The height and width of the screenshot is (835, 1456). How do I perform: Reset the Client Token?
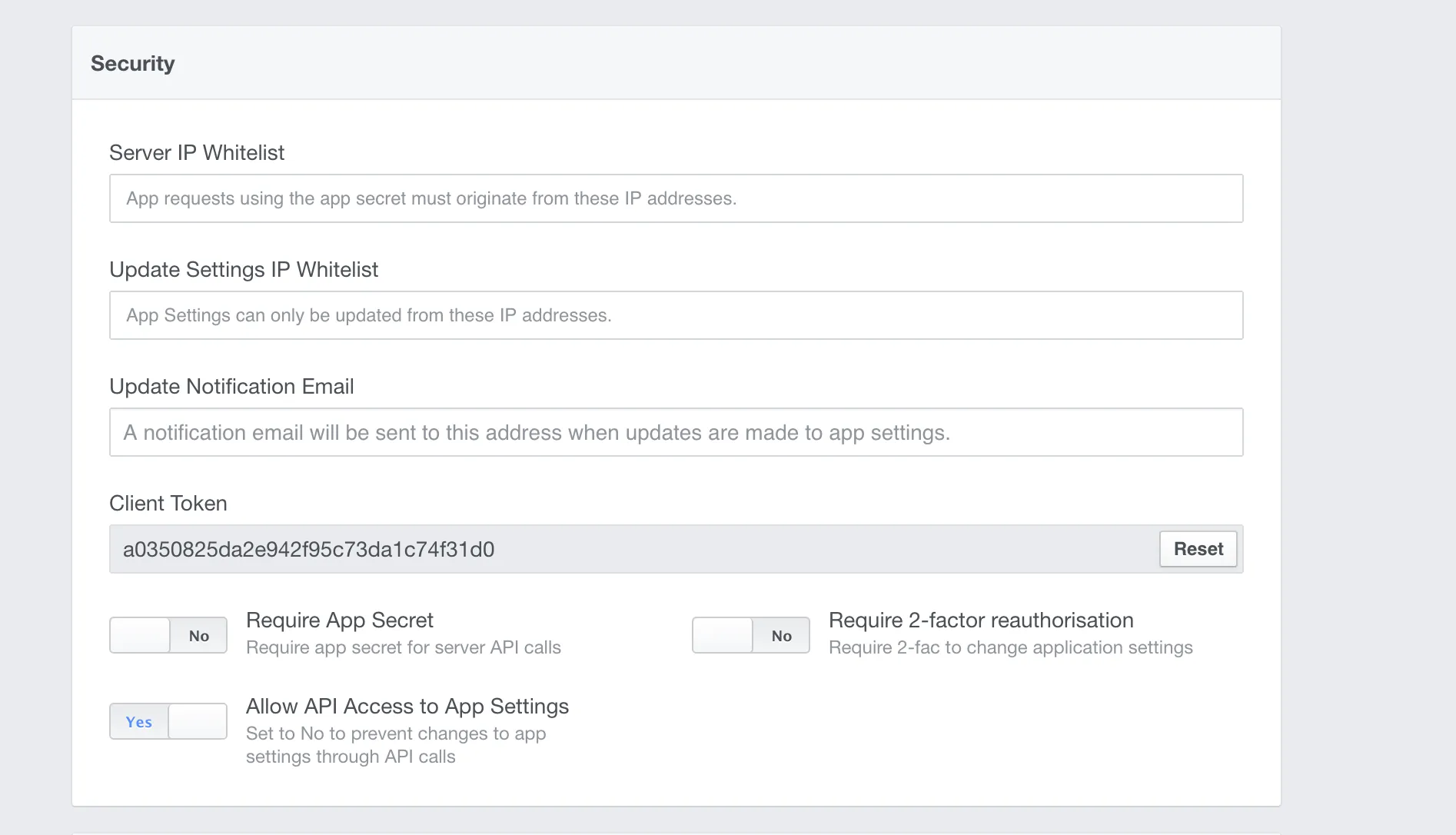tap(1198, 549)
